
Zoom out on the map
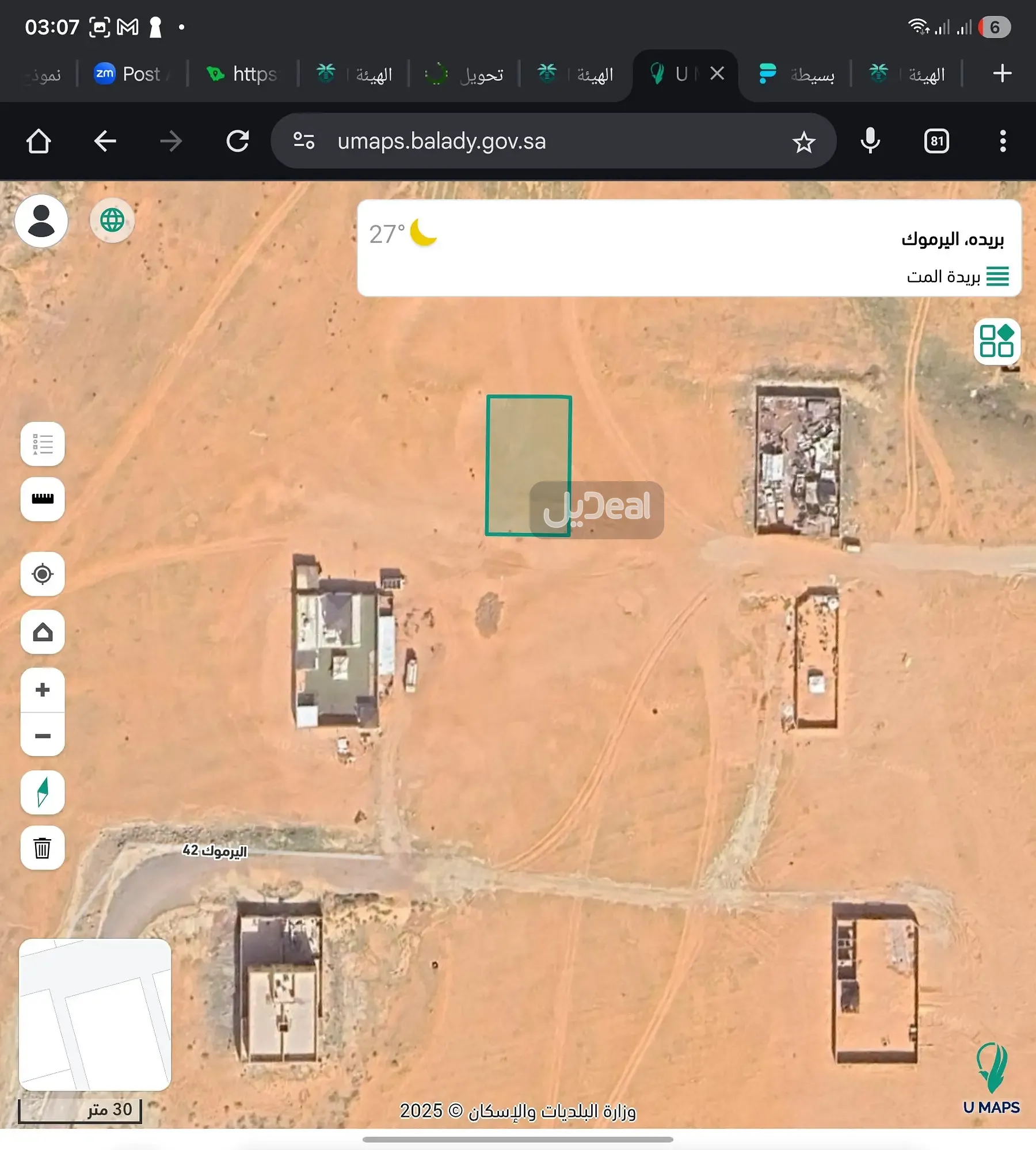click(43, 736)
